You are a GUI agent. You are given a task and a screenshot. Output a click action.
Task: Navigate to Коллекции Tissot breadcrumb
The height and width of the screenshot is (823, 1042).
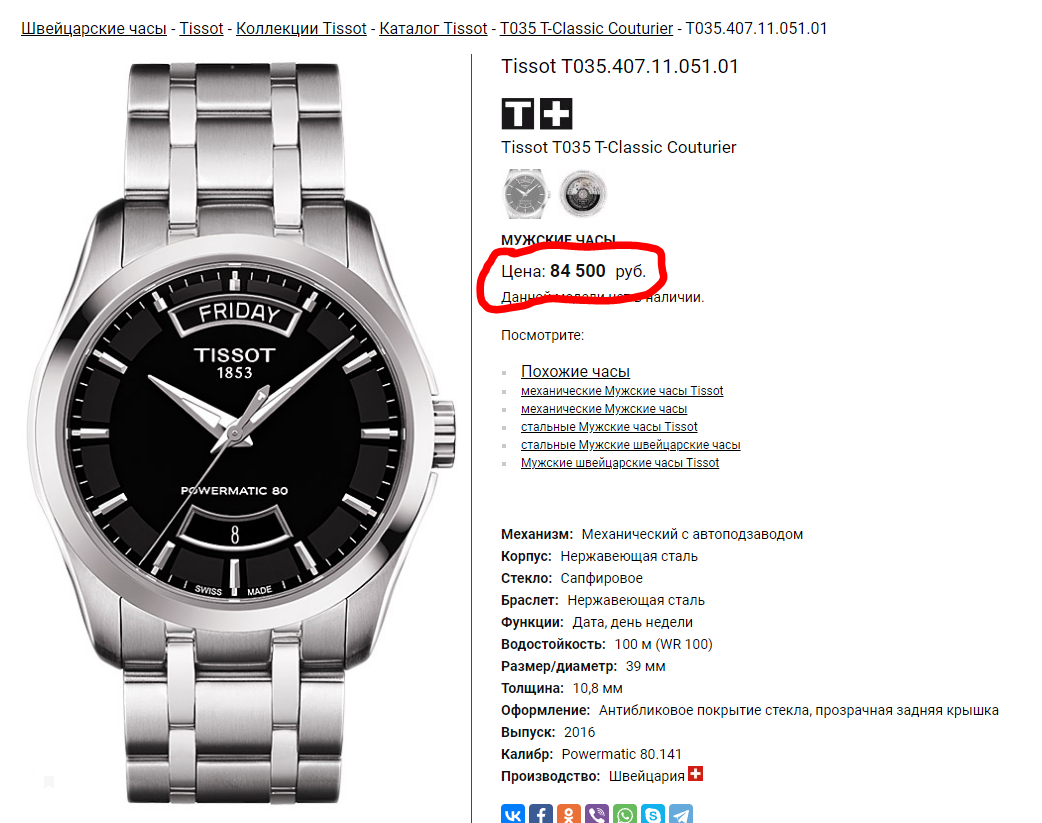point(301,29)
